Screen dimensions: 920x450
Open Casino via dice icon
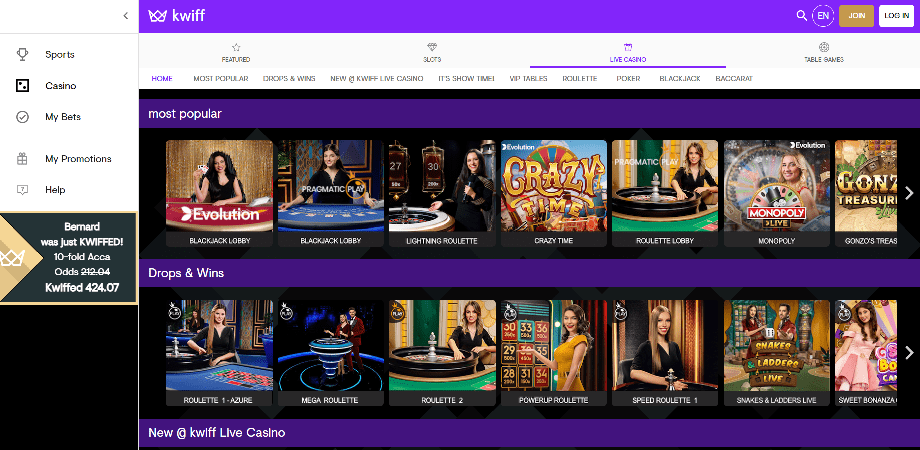click(22, 86)
